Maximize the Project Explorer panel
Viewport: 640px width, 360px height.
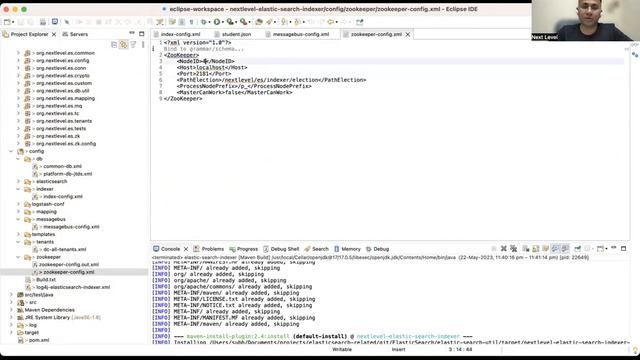coord(142,34)
